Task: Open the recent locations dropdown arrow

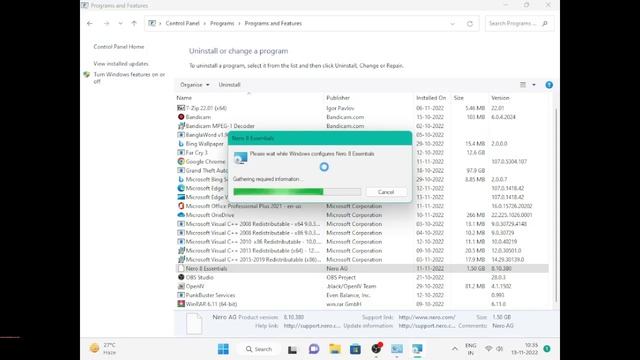Action: [120, 24]
